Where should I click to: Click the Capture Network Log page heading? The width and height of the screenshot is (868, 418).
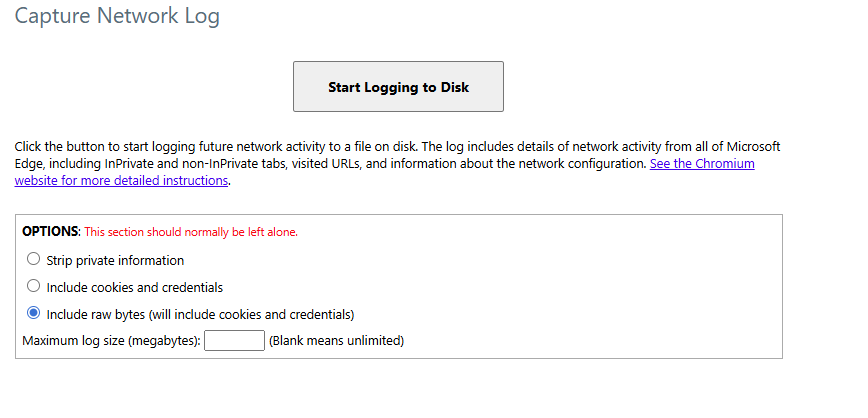pos(117,16)
